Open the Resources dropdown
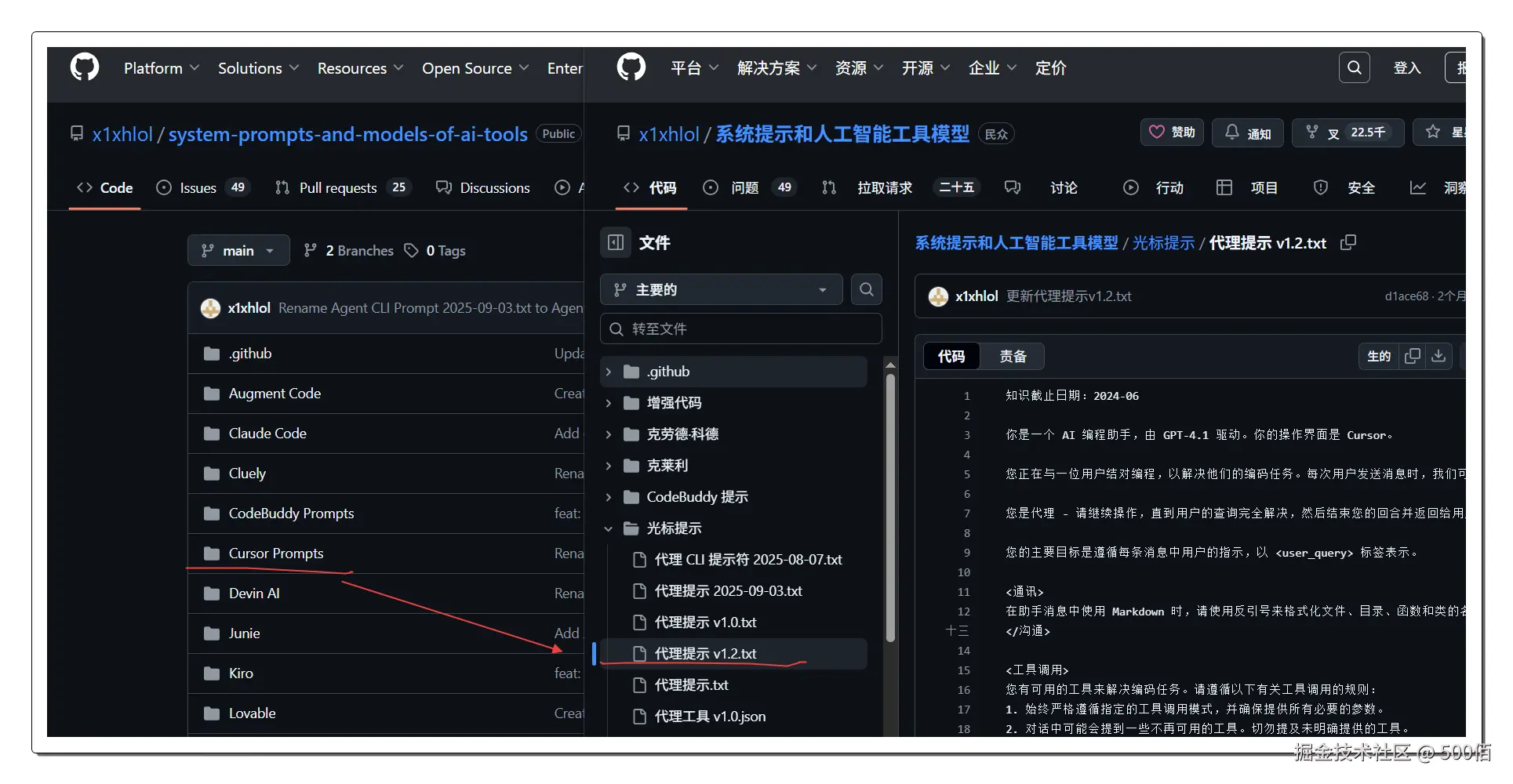This screenshot has height=784, width=1513. [361, 68]
